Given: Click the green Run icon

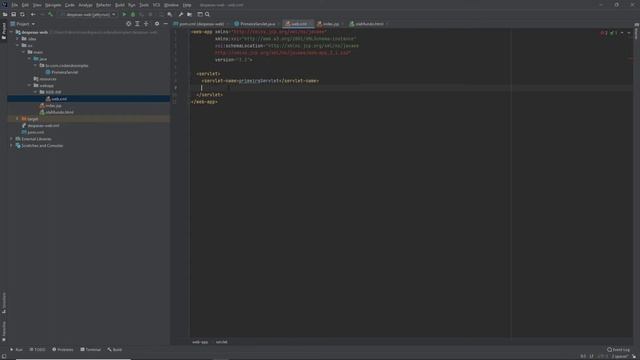Looking at the screenshot, I should tap(124, 14).
